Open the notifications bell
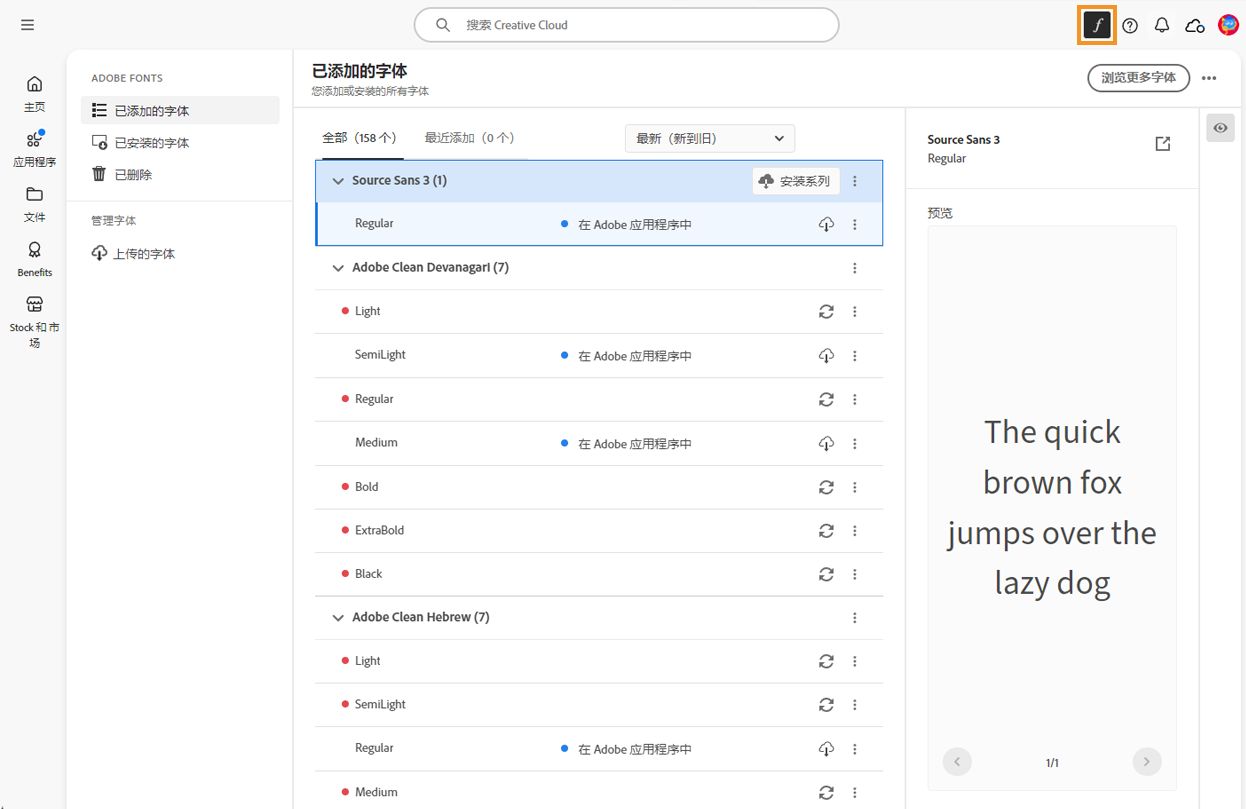This screenshot has height=809, width=1246. click(x=1162, y=26)
